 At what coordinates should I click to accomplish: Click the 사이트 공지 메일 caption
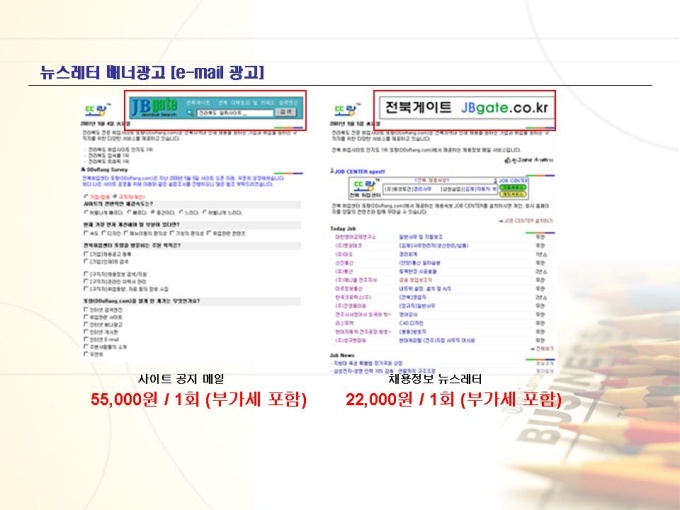click(181, 379)
